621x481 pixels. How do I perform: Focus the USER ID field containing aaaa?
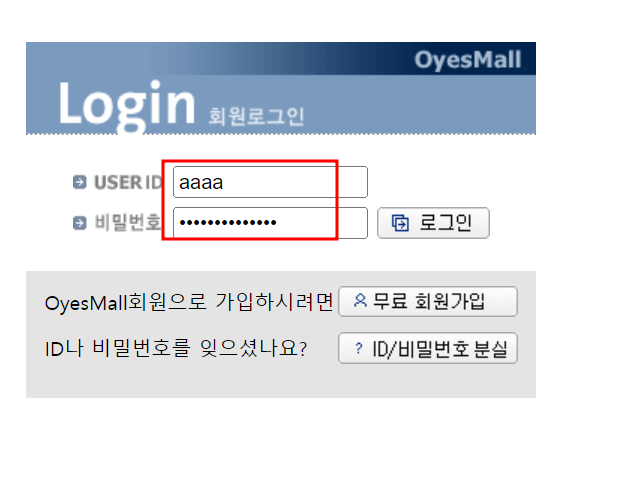tap(270, 182)
